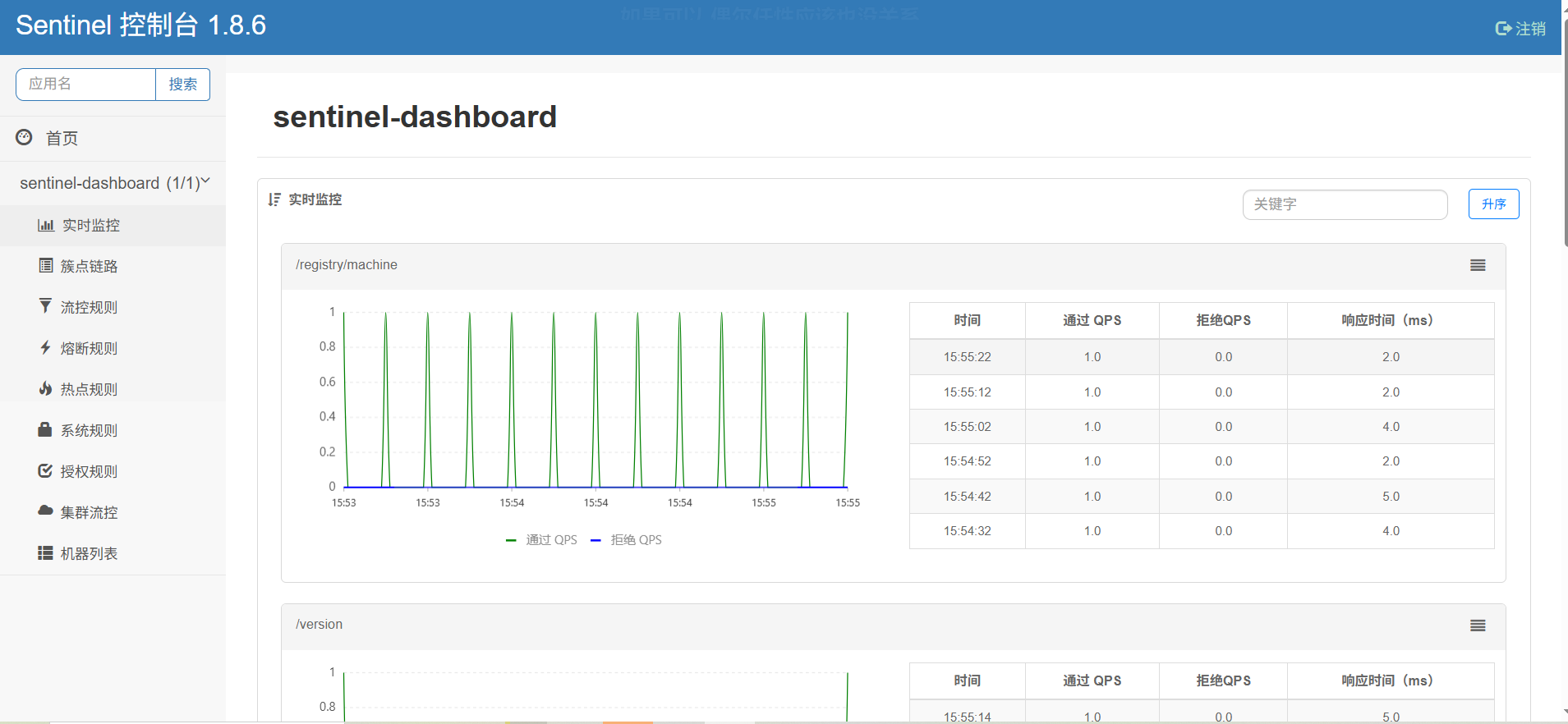The width and height of the screenshot is (1568, 724).
Task: Click the logout arrow icon beside 注销
Action: [x=1503, y=29]
